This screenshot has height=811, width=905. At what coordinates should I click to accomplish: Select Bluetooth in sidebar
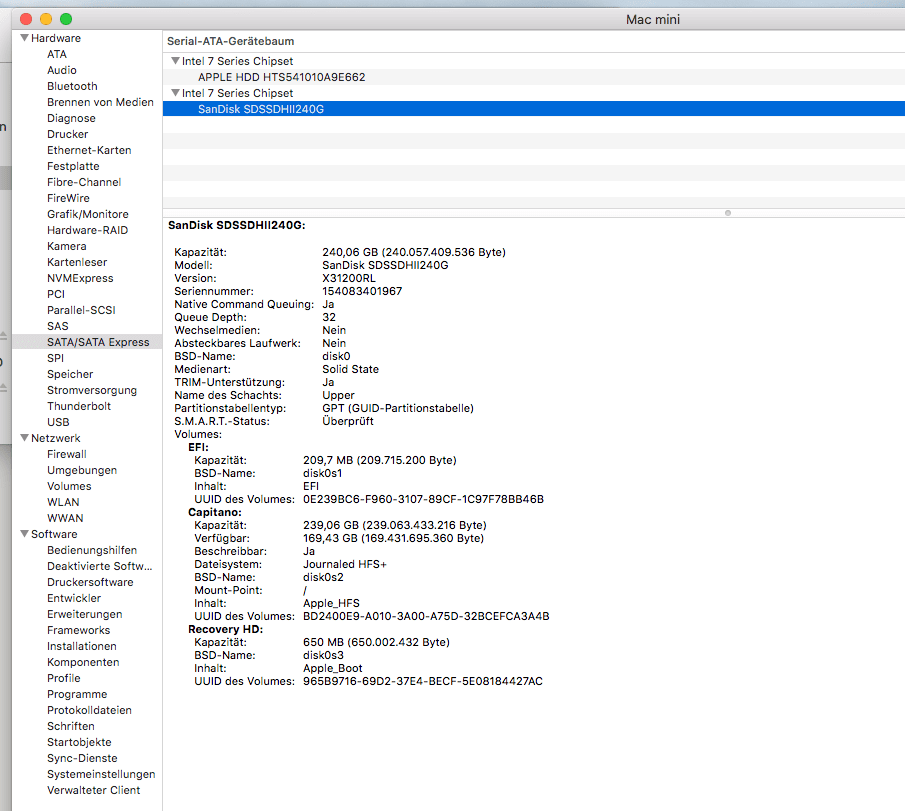coord(72,86)
